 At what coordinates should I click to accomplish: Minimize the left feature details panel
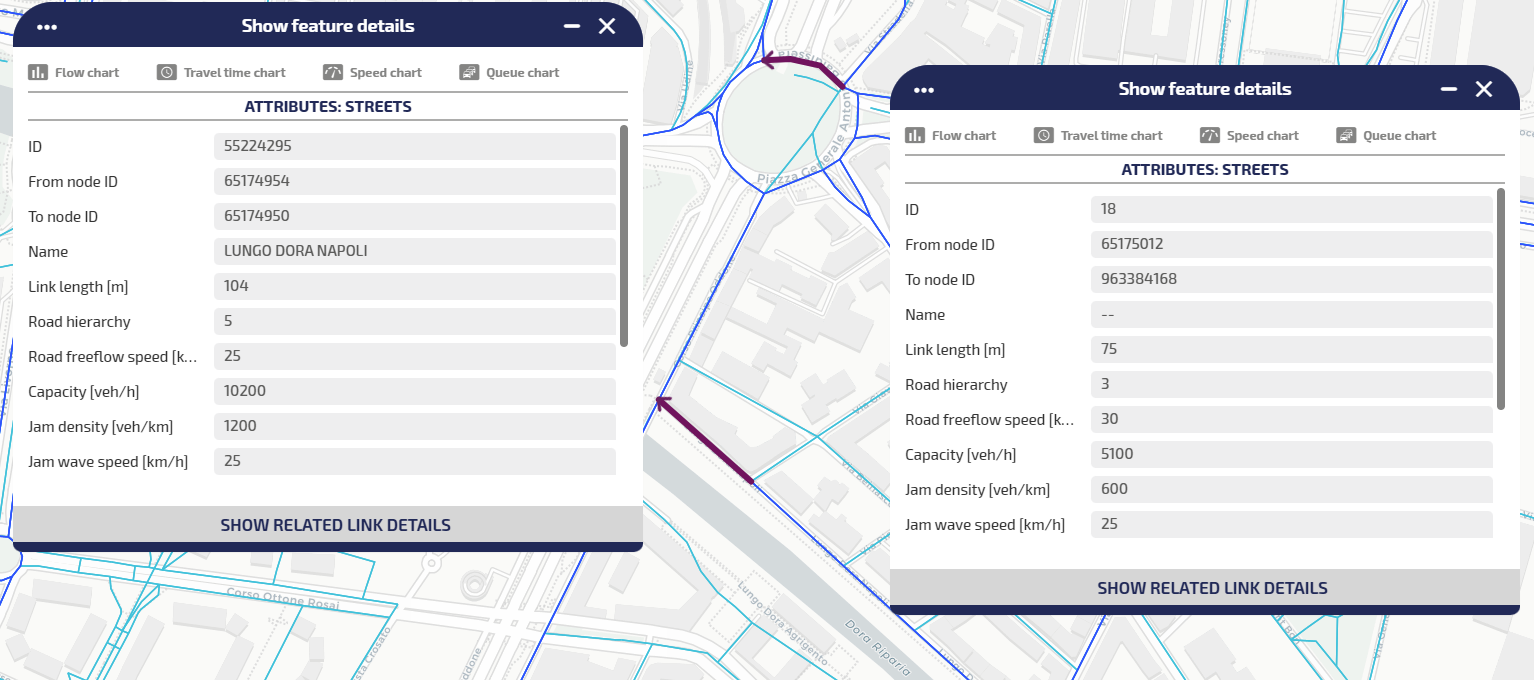pyautogui.click(x=572, y=27)
